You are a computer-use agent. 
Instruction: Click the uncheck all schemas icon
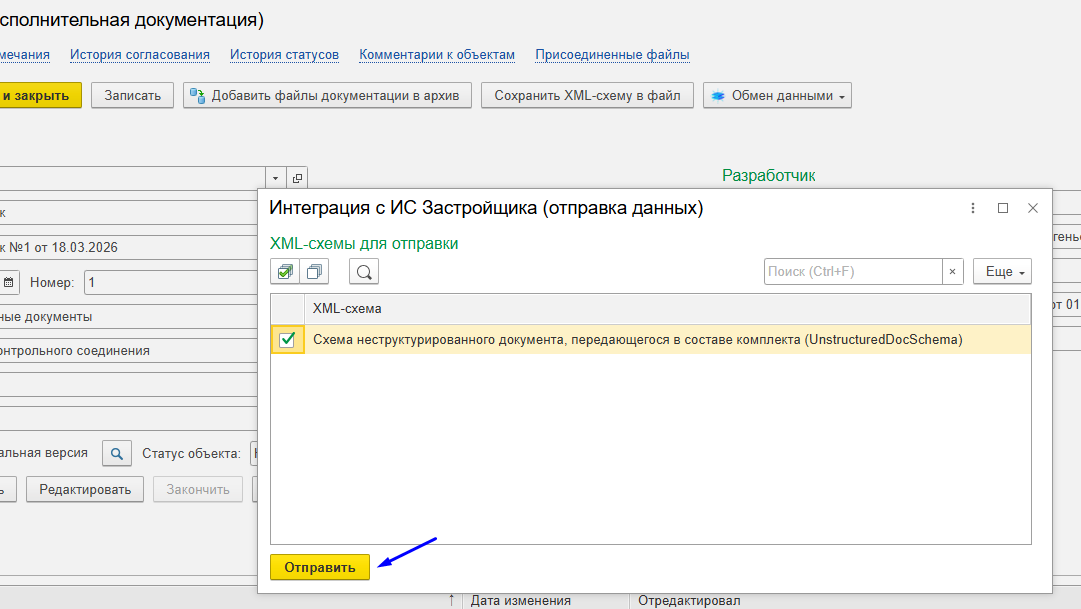pos(314,271)
